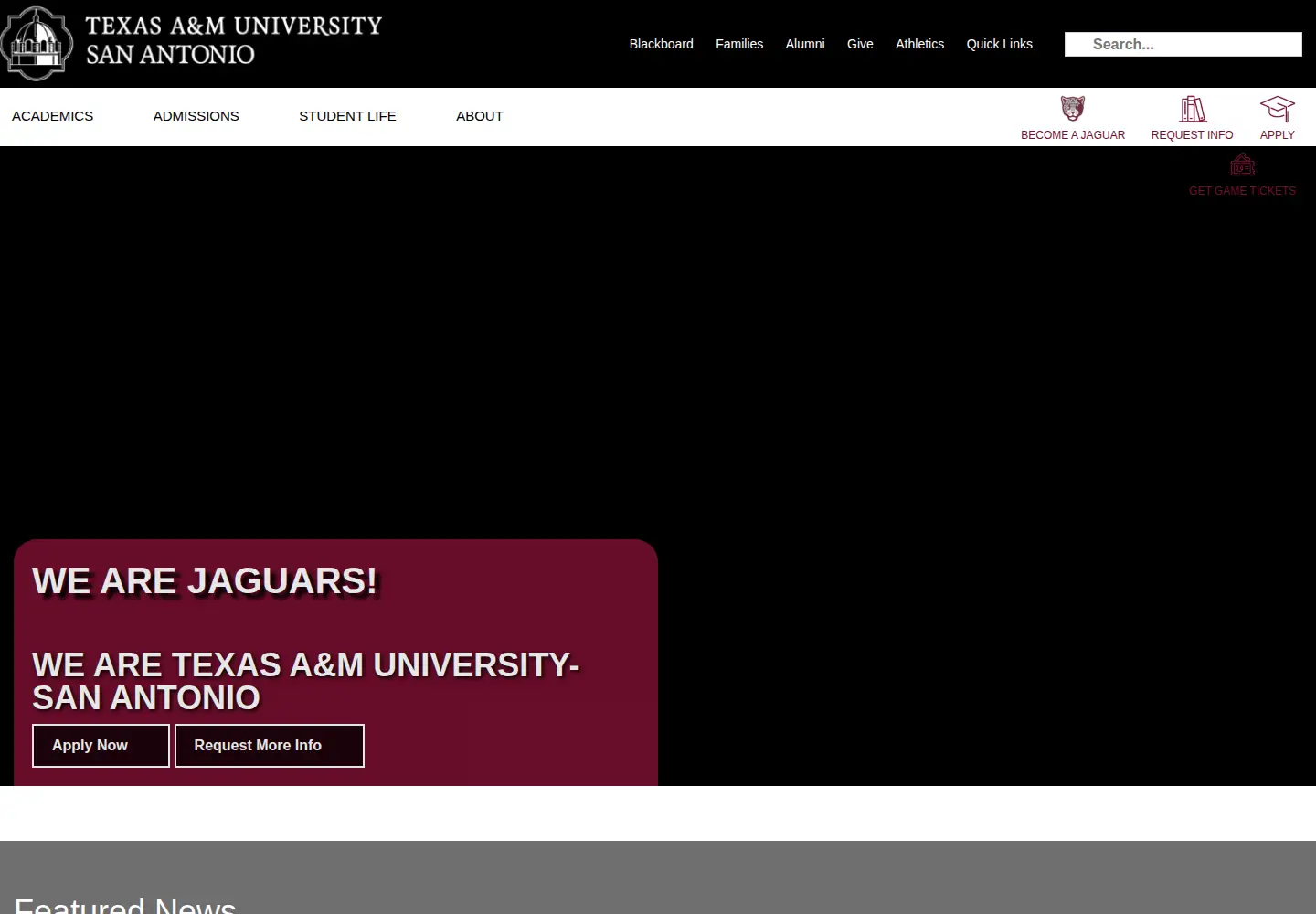Image resolution: width=1316 pixels, height=914 pixels.
Task: Click the Apply Now button
Action: [x=101, y=746]
